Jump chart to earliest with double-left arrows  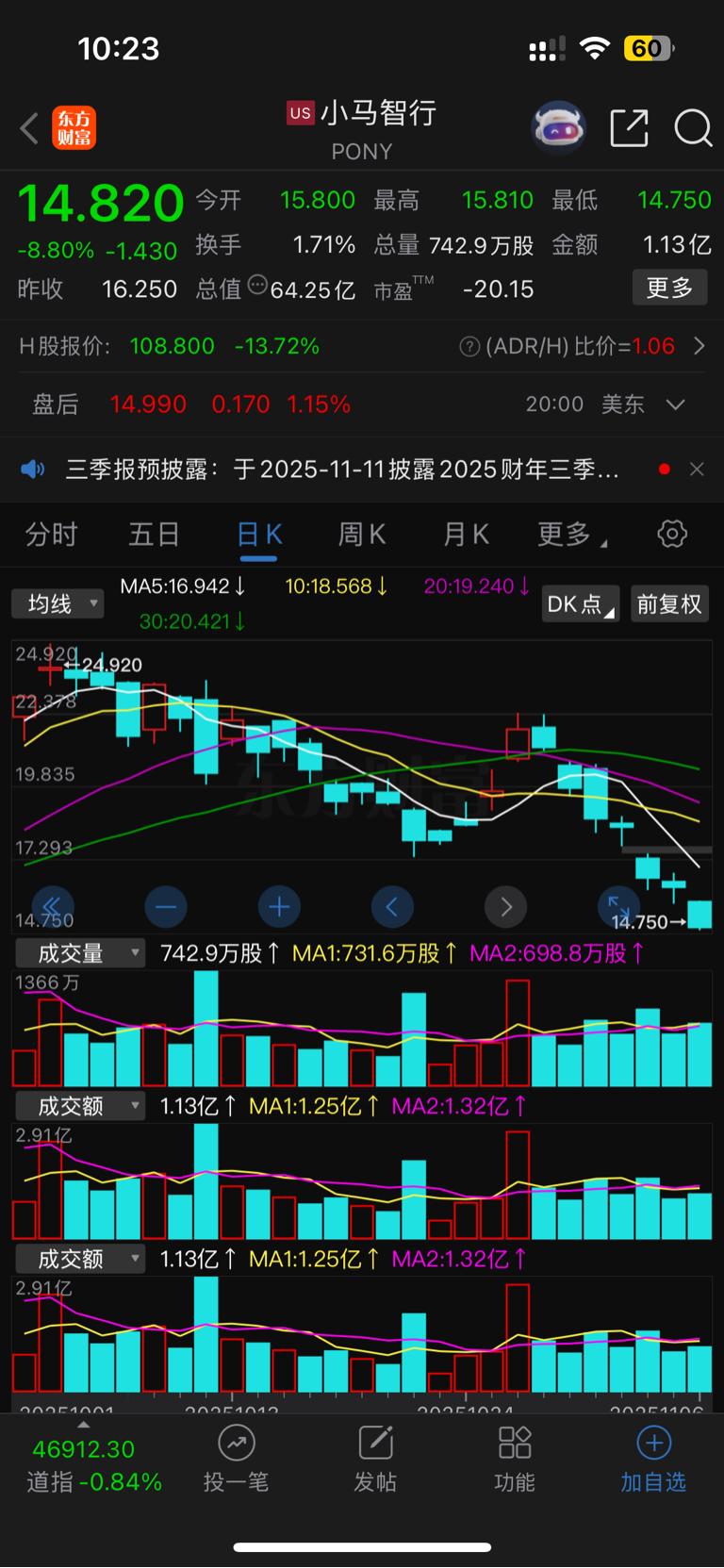(52, 907)
